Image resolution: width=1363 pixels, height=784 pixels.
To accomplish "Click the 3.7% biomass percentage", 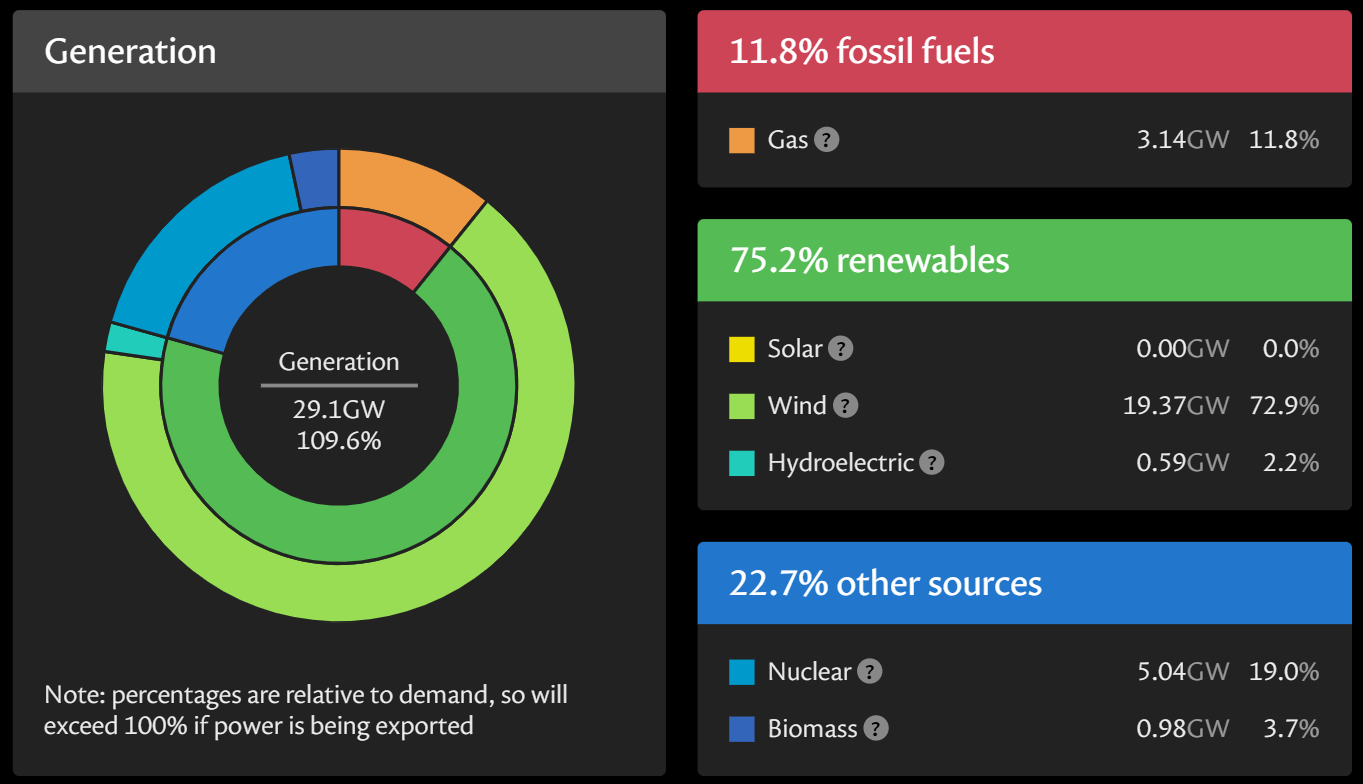I will (x=1291, y=729).
